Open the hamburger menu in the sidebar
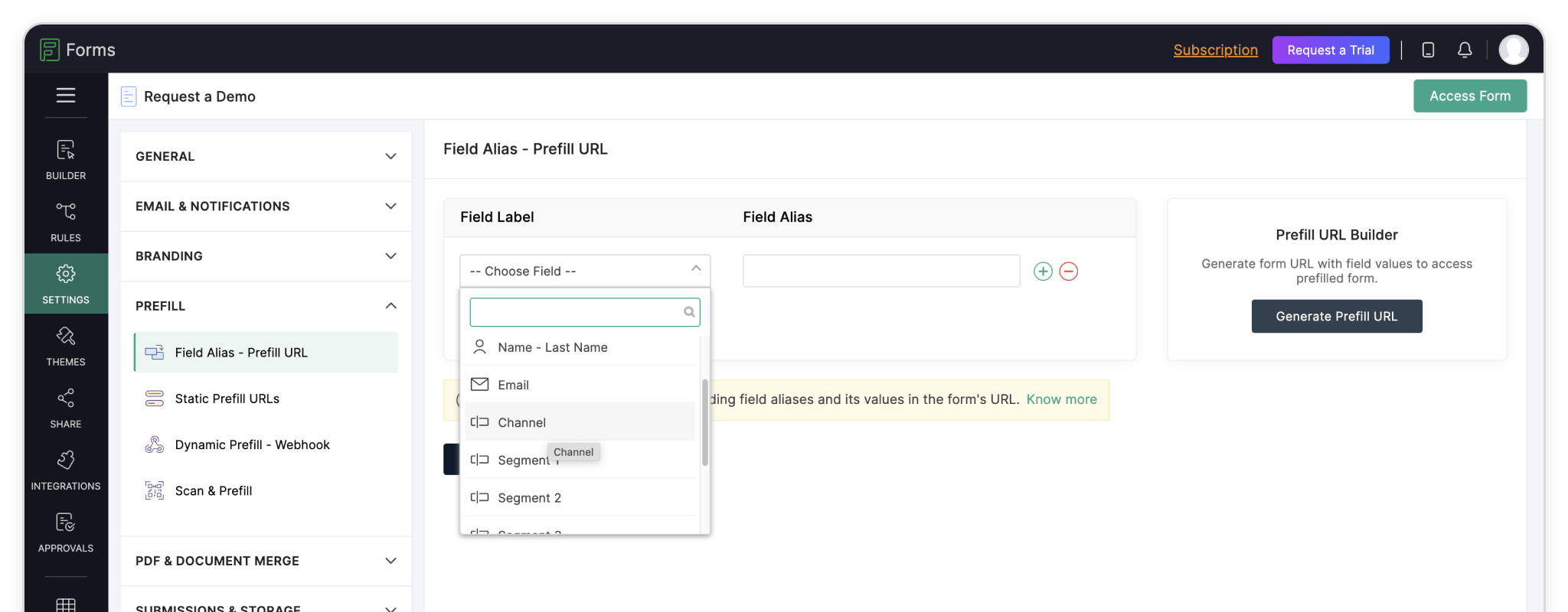Screen dimensions: 1568x612 [66, 95]
